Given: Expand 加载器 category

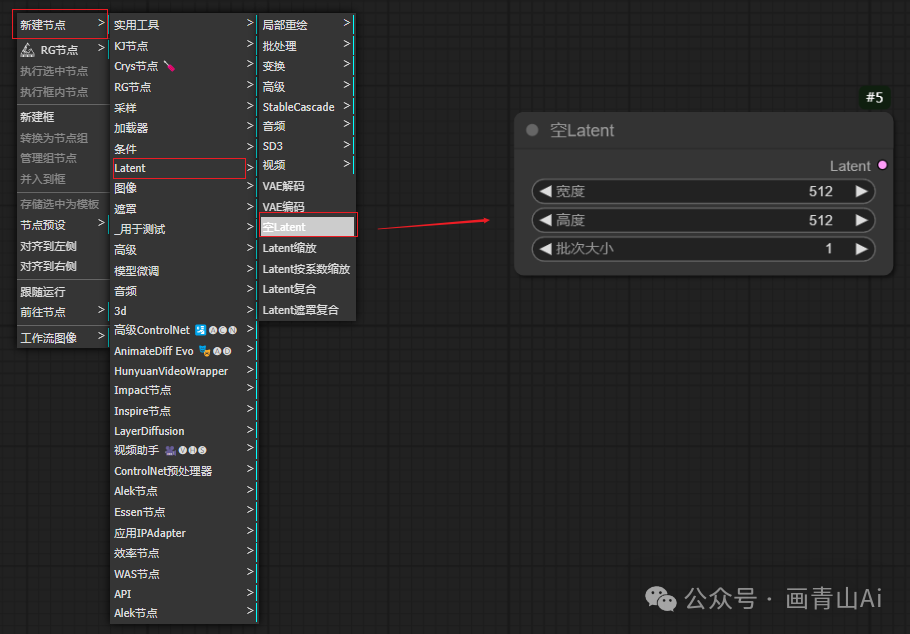Looking at the screenshot, I should (183, 128).
